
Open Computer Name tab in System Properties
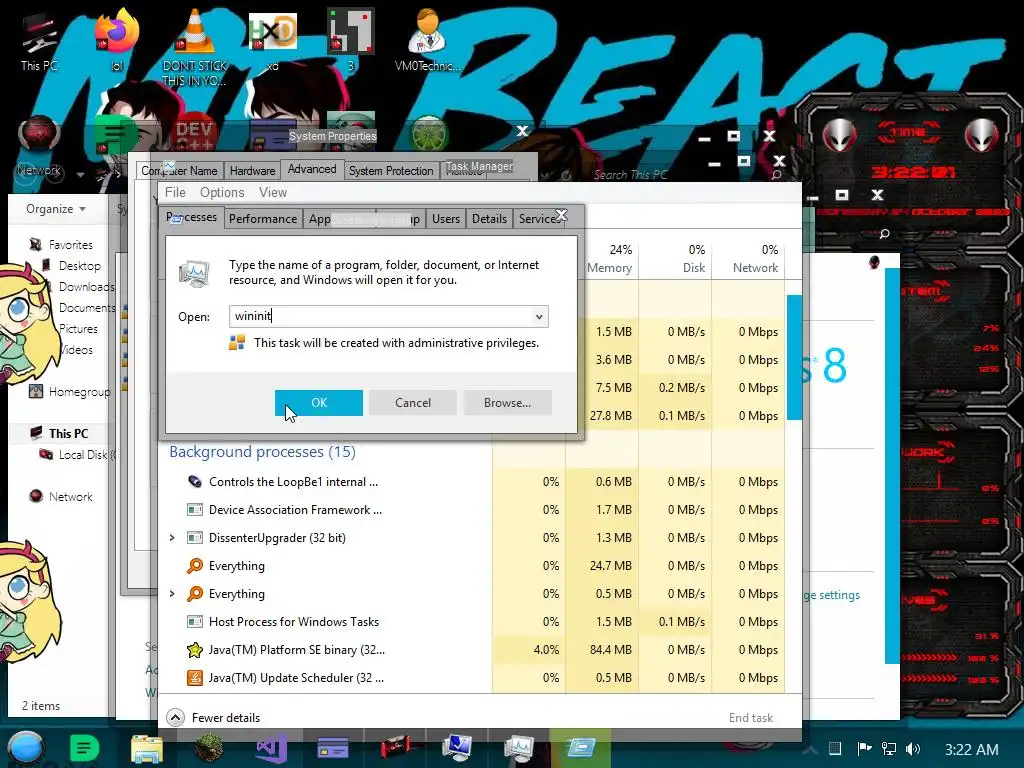pos(180,170)
